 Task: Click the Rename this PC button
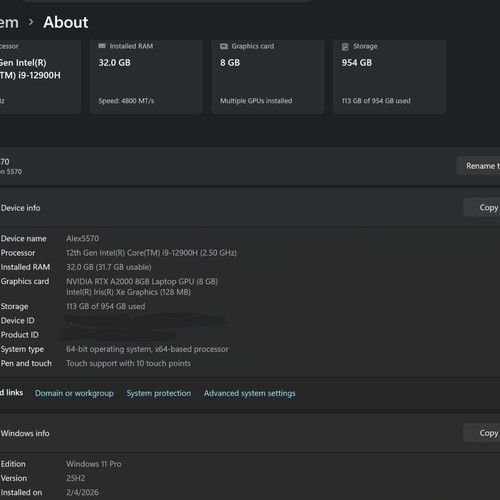pyautogui.click(x=478, y=166)
